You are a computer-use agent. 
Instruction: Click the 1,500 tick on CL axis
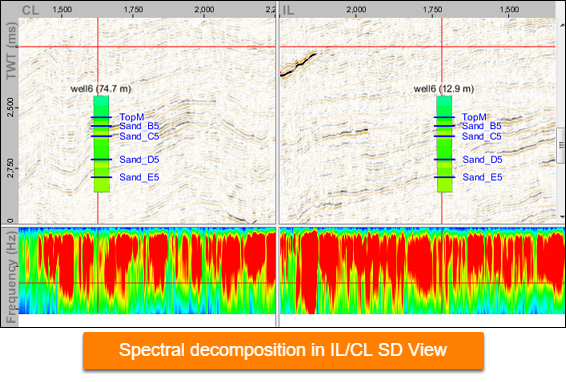[62, 9]
